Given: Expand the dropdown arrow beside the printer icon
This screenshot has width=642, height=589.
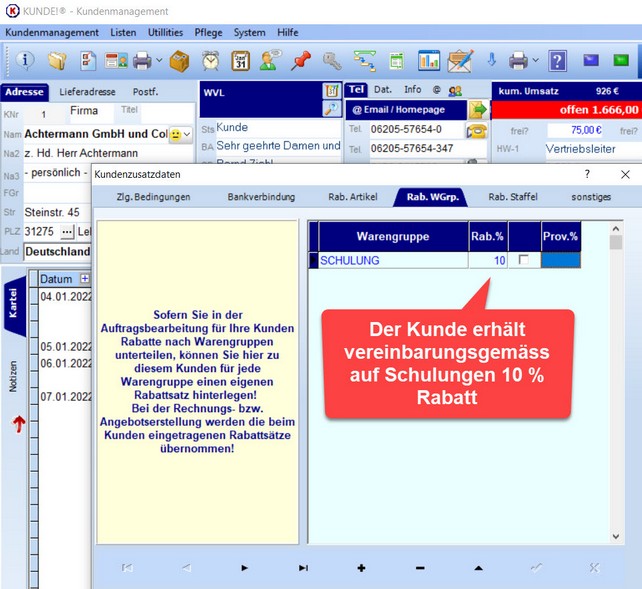Looking at the screenshot, I should pyautogui.click(x=158, y=61).
